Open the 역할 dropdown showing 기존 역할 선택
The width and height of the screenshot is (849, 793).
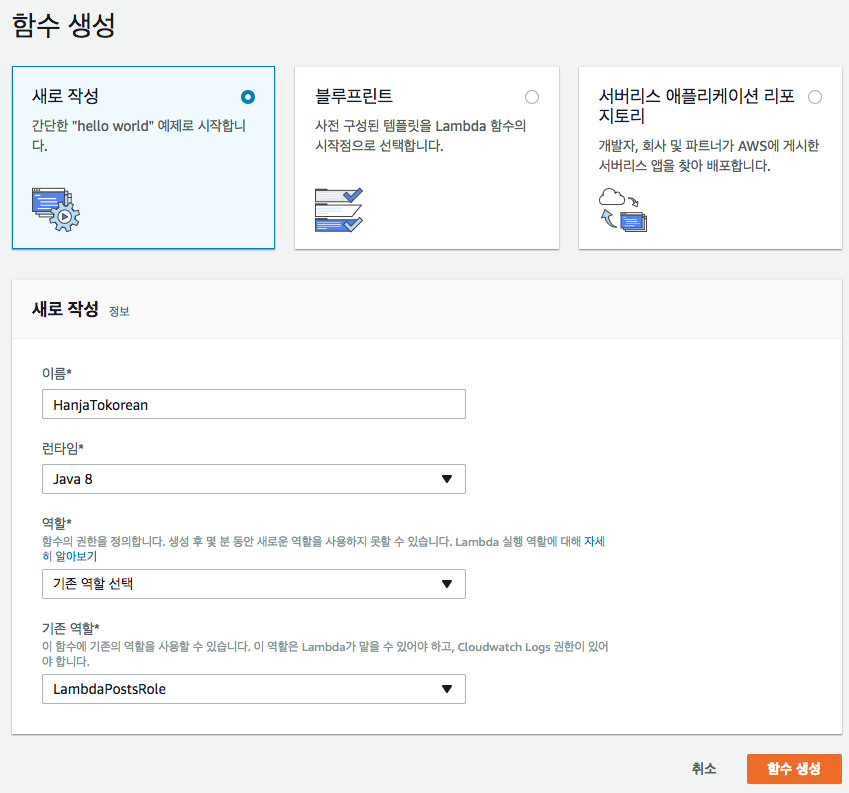click(254, 584)
